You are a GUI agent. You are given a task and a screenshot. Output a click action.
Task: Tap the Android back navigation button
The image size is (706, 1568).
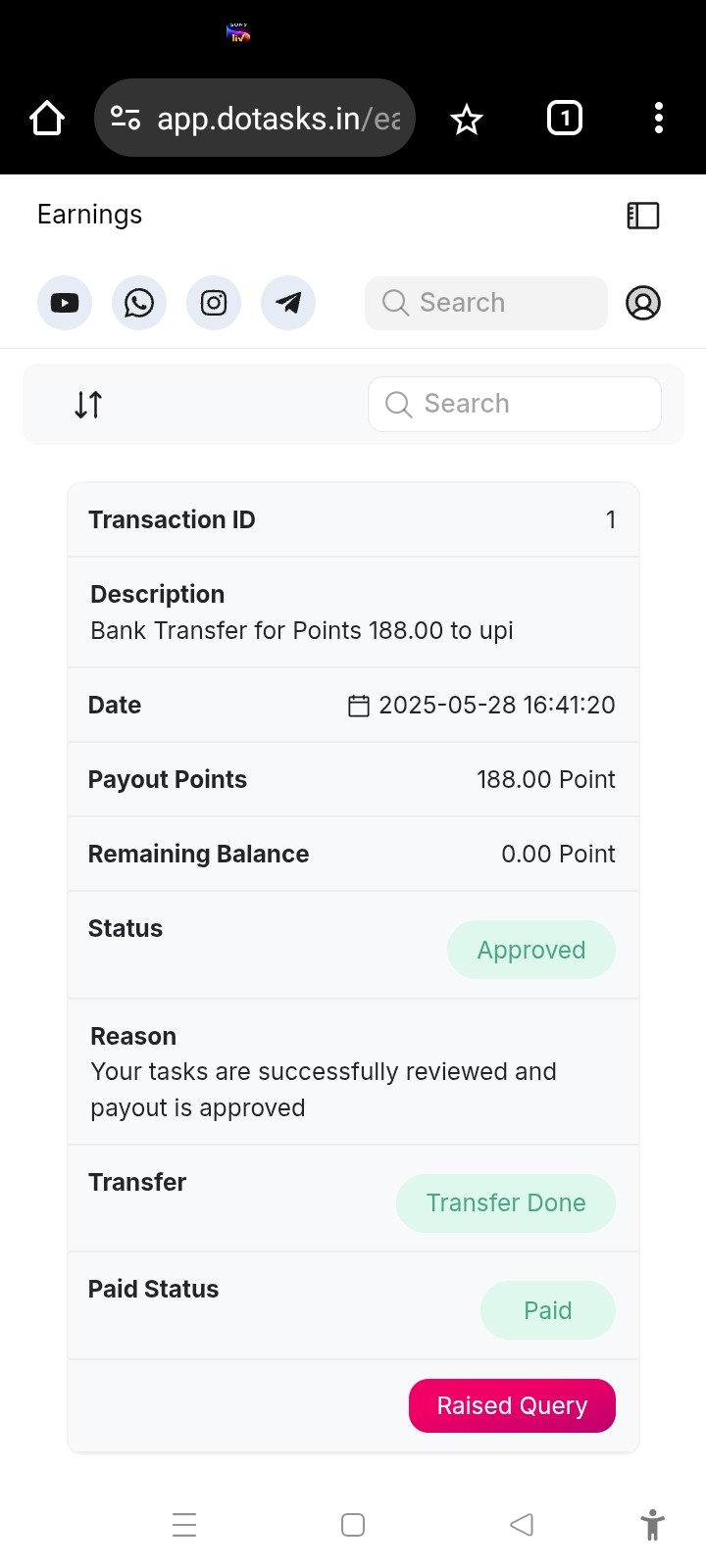pyautogui.click(x=522, y=1525)
